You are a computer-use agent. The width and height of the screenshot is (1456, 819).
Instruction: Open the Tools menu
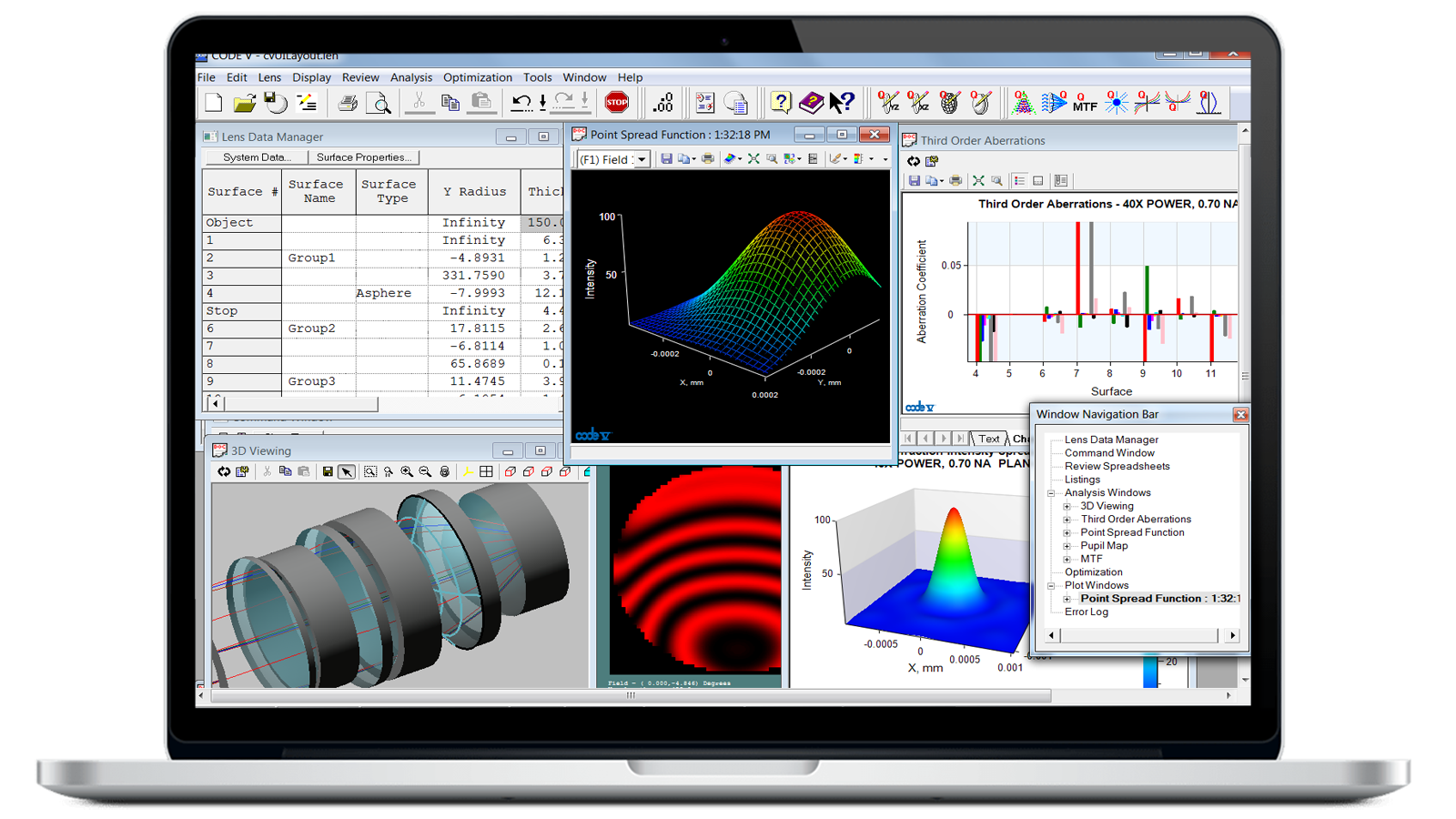[x=537, y=77]
